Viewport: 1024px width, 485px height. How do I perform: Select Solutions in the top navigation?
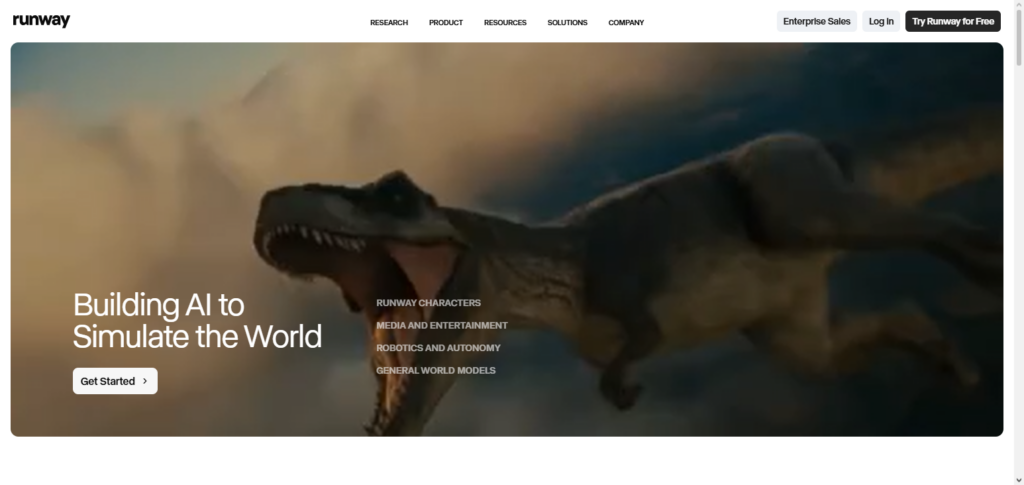click(x=567, y=22)
